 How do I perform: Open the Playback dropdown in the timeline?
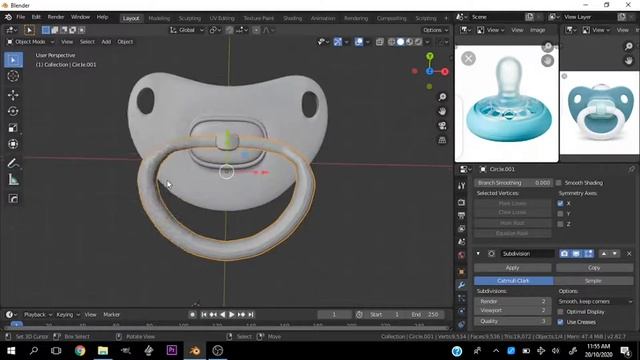(38, 315)
